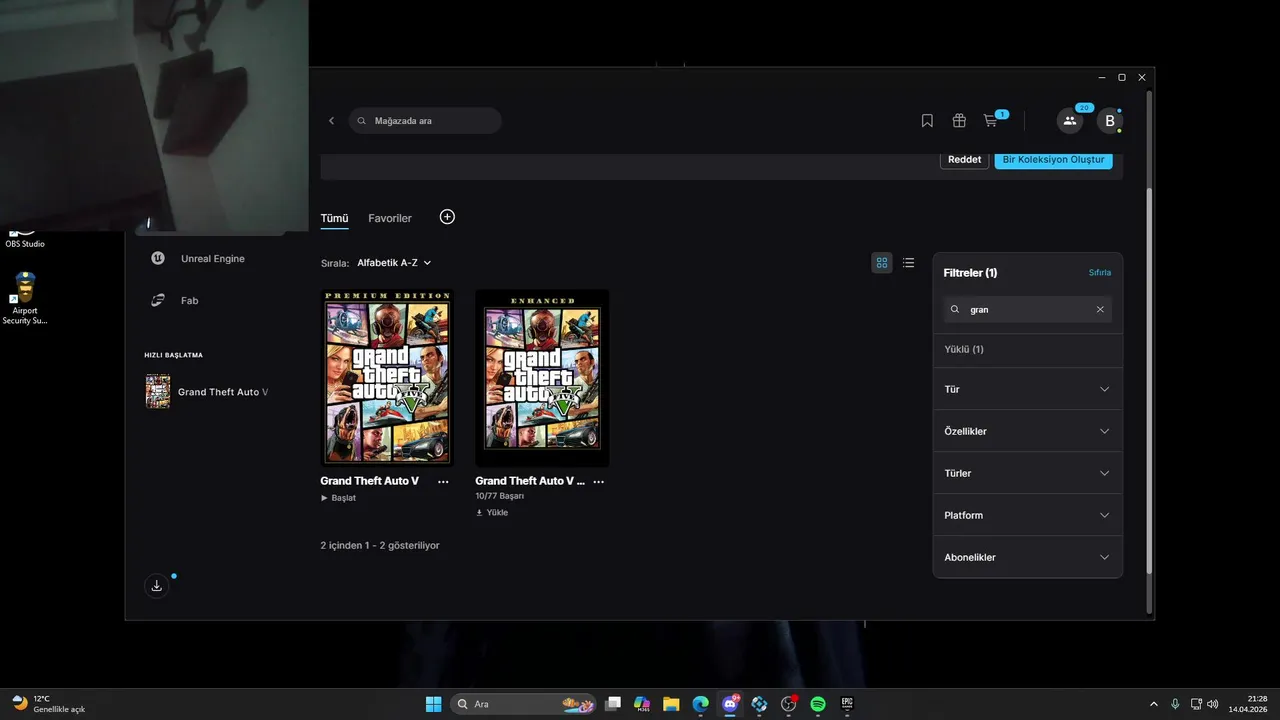The height and width of the screenshot is (720, 1280).
Task: Switch to grid view
Action: [x=882, y=263]
